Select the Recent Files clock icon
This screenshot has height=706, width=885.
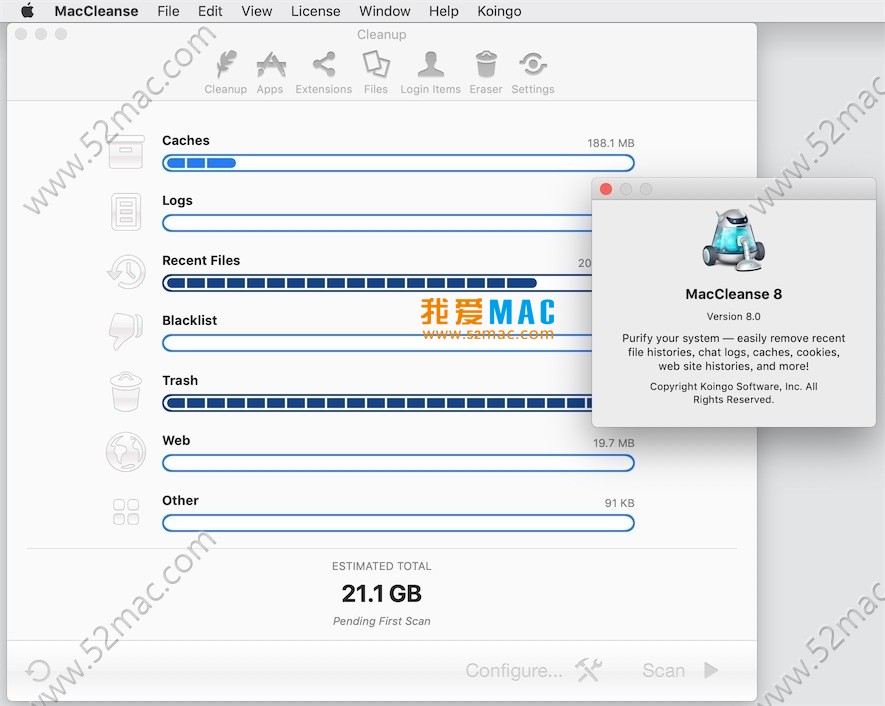pyautogui.click(x=126, y=271)
